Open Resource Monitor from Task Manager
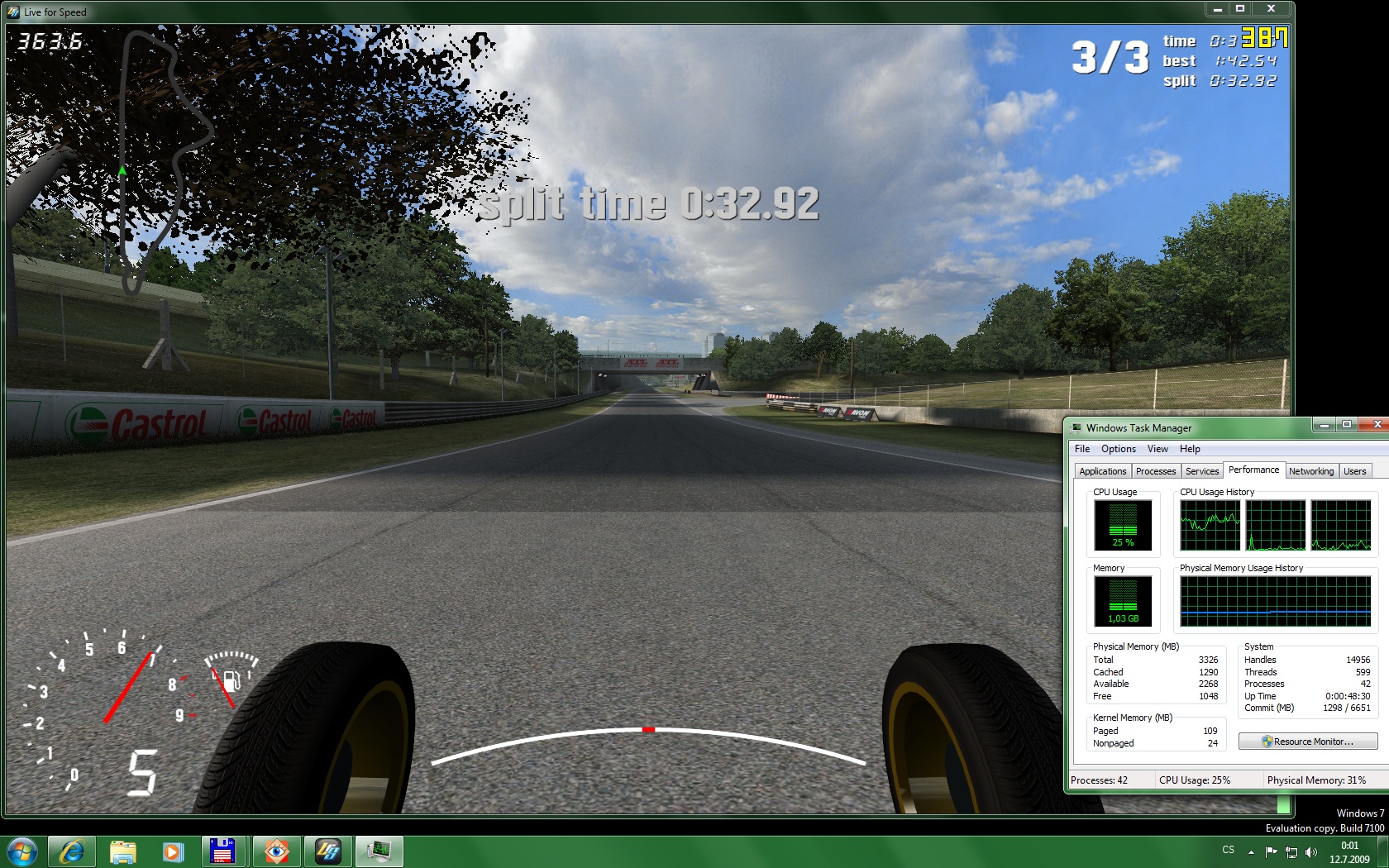The image size is (1389, 868). coord(1308,742)
